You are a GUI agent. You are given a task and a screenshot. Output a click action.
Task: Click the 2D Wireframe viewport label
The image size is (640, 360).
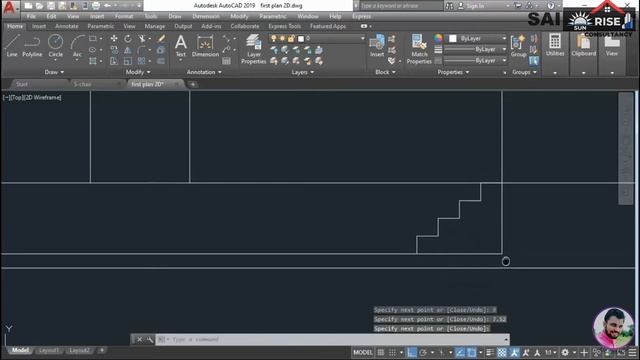click(42, 98)
